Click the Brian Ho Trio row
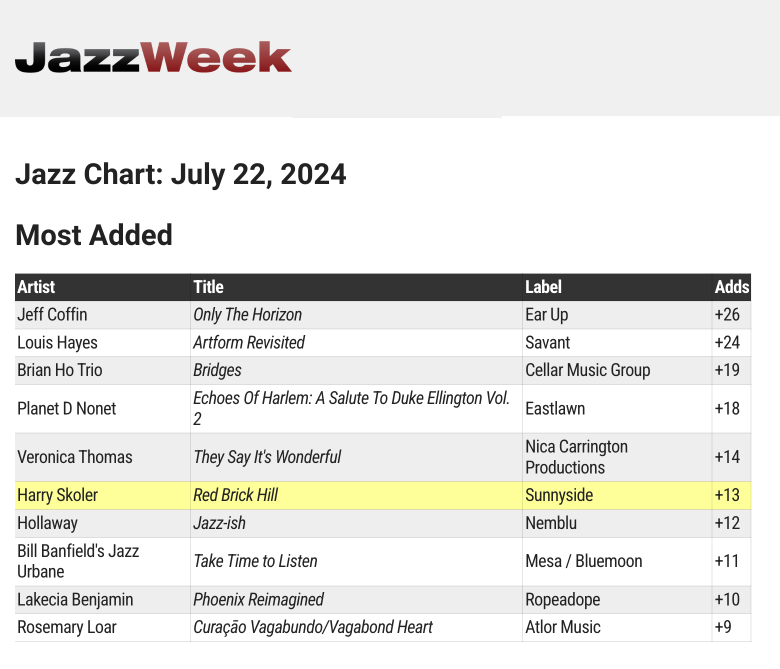Image resolution: width=780 pixels, height=669 pixels. 60,370
